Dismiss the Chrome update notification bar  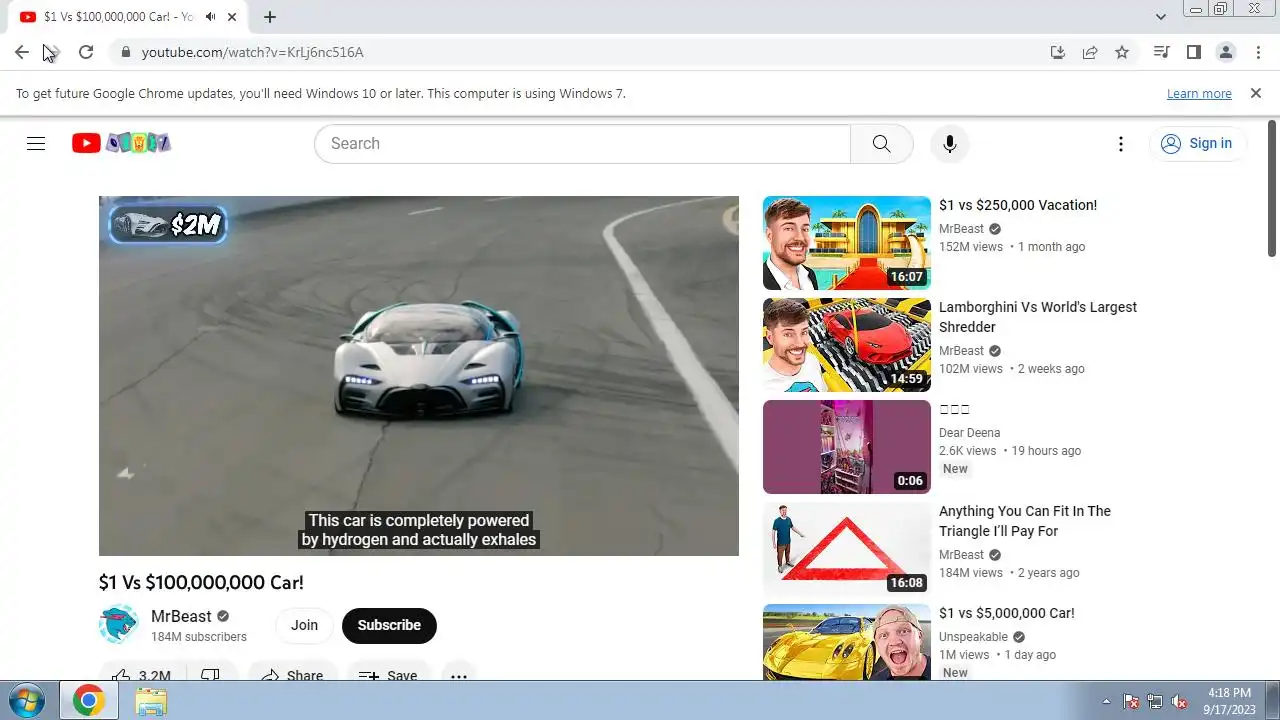point(1256,93)
